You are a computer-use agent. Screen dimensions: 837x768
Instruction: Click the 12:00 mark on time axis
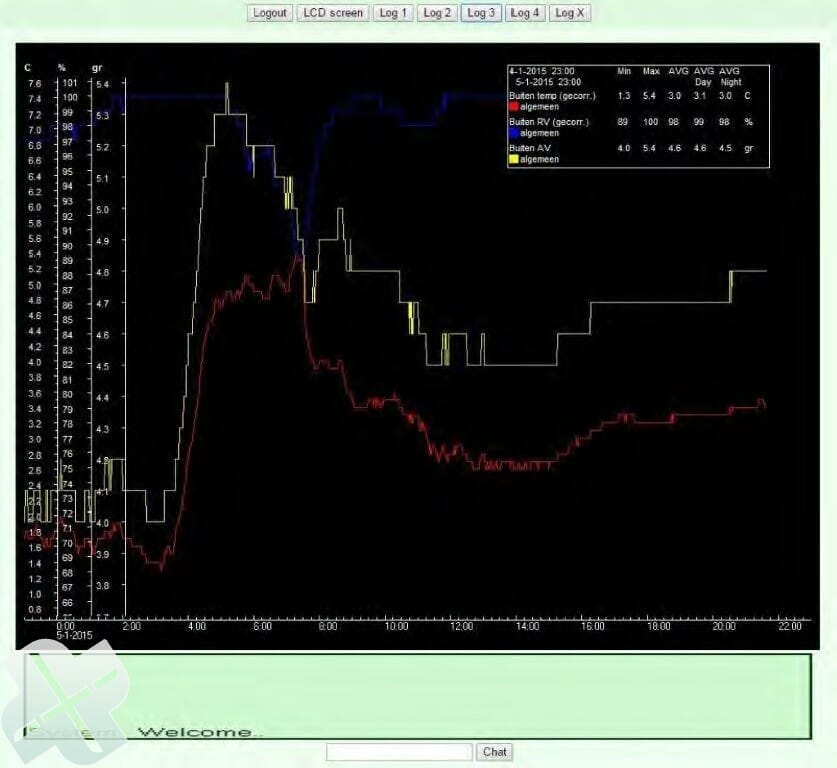point(461,626)
